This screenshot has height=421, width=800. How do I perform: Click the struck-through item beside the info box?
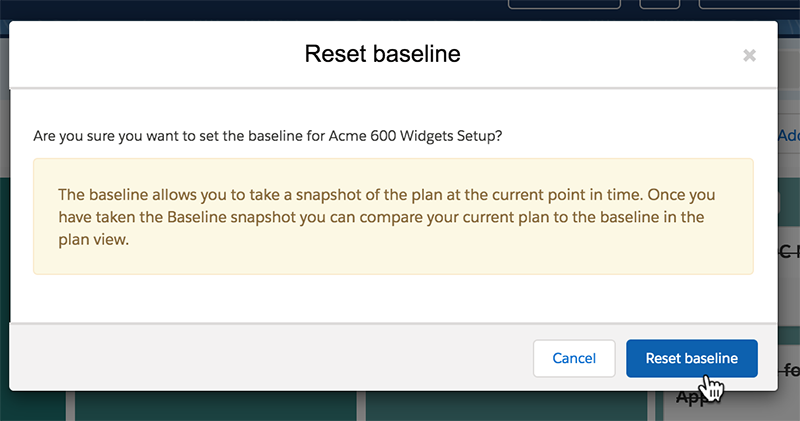[x=789, y=251]
